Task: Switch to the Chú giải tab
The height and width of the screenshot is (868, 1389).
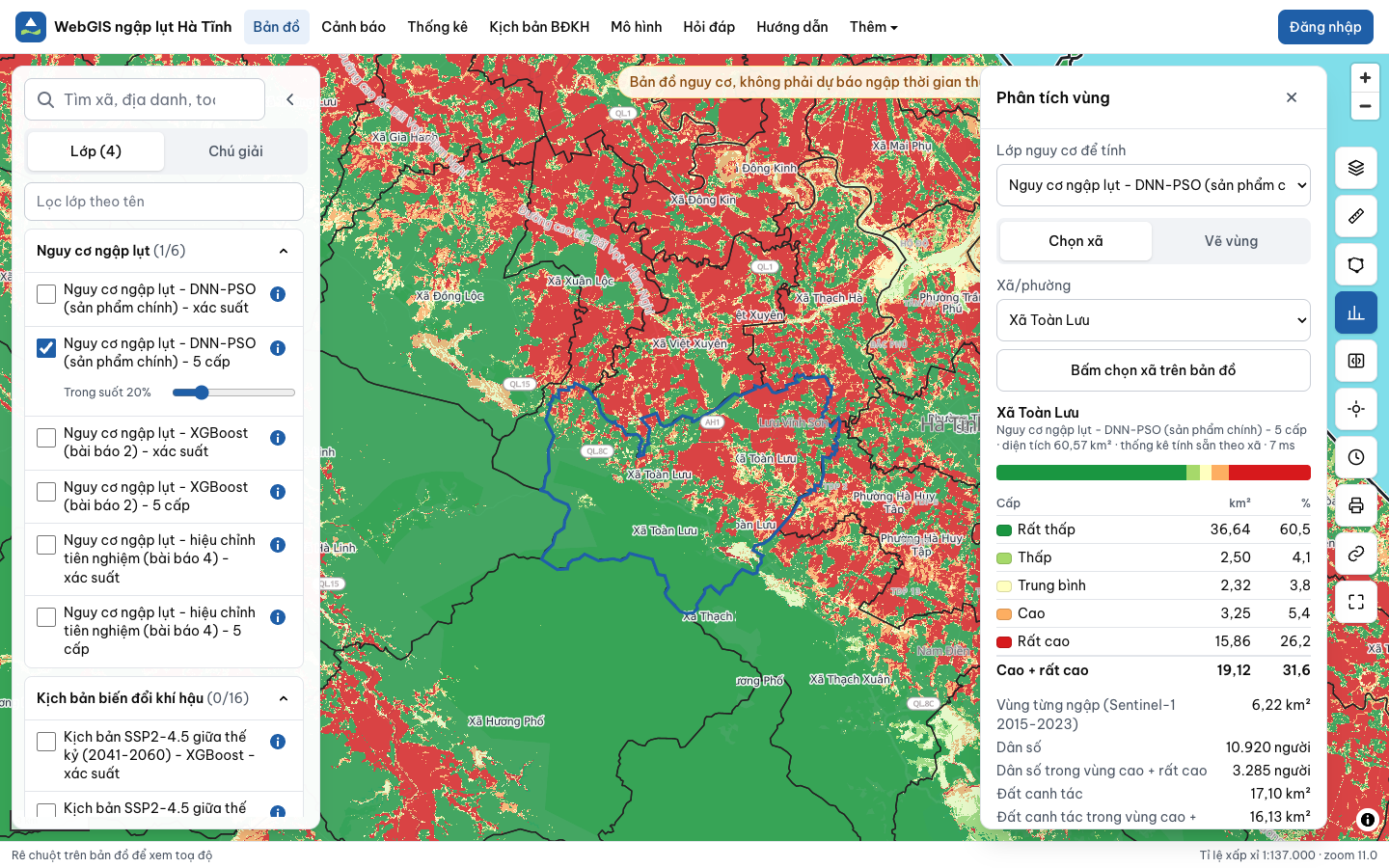Action: coord(235,151)
